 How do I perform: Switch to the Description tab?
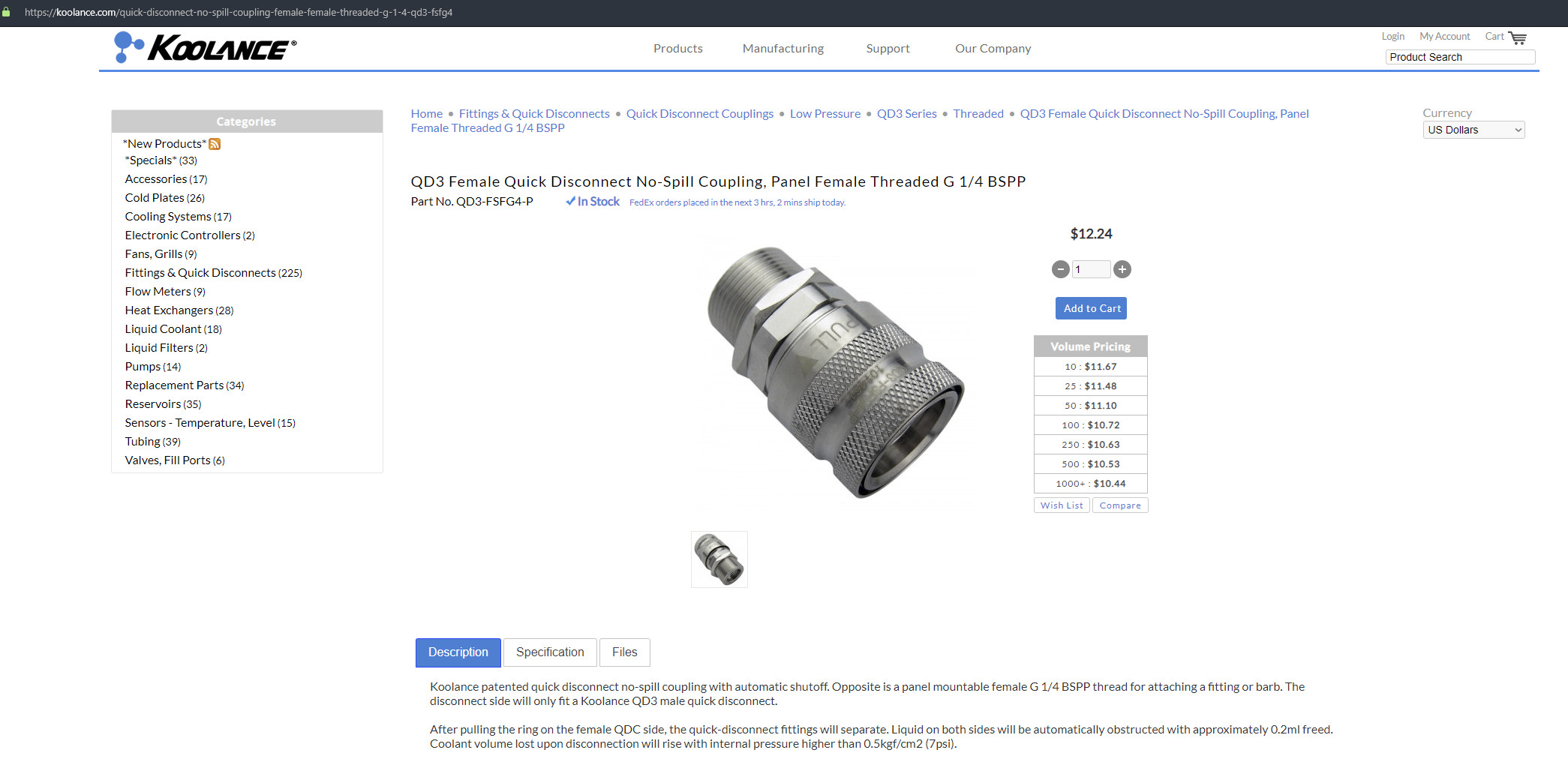[458, 652]
